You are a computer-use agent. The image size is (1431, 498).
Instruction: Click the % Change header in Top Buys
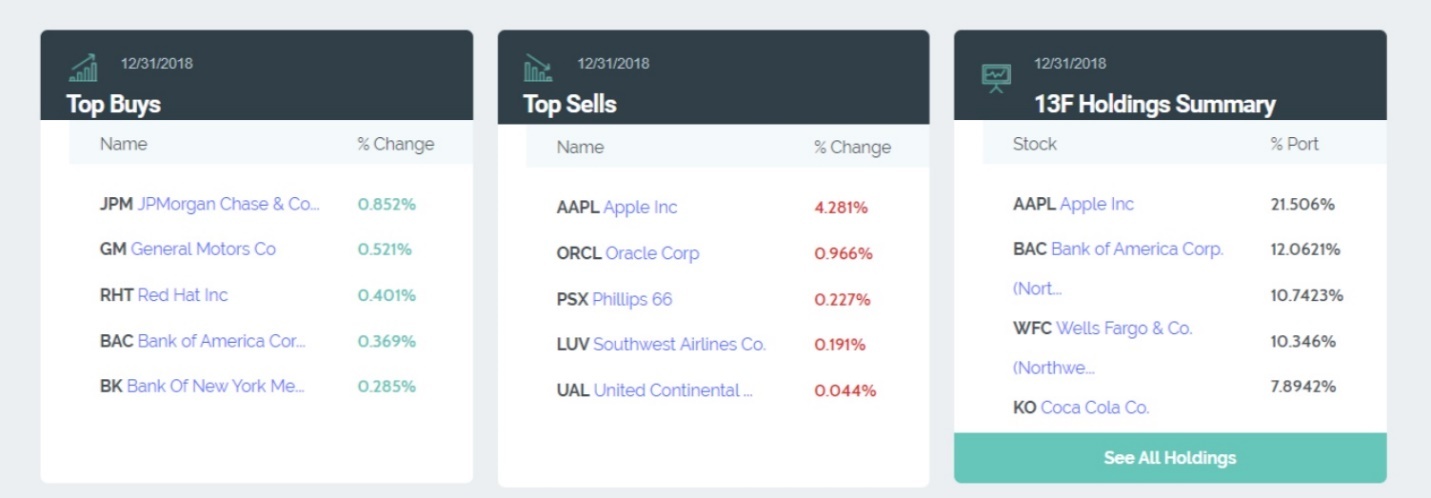[396, 144]
